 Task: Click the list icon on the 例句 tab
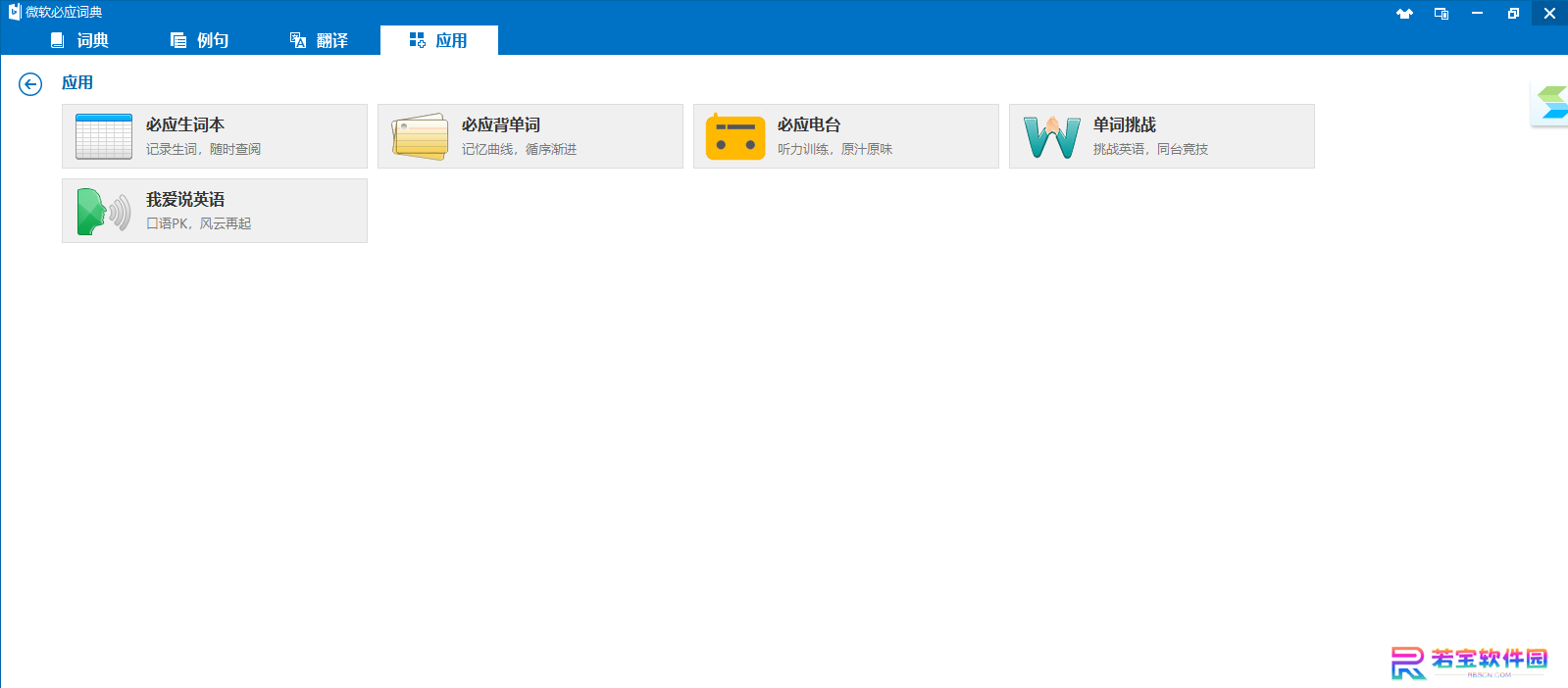point(178,40)
